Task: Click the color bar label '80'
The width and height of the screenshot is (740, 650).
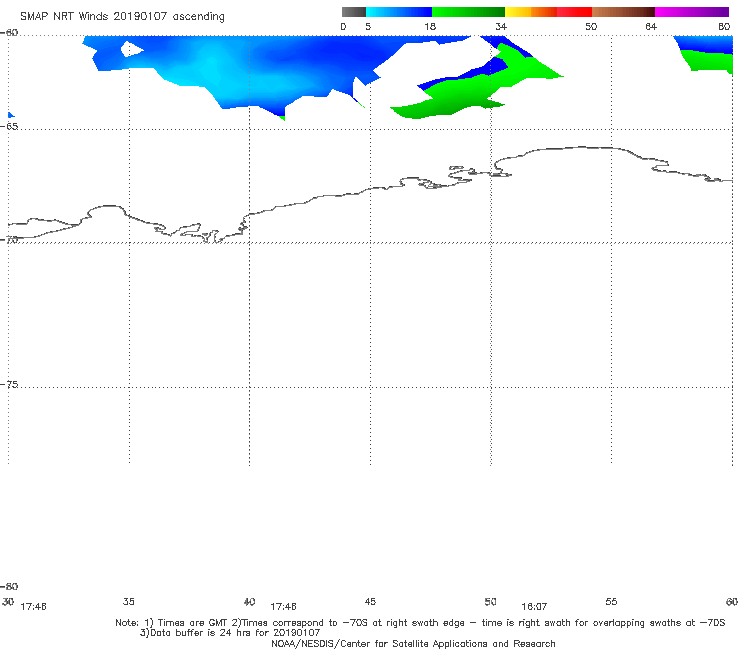Action: tap(724, 27)
